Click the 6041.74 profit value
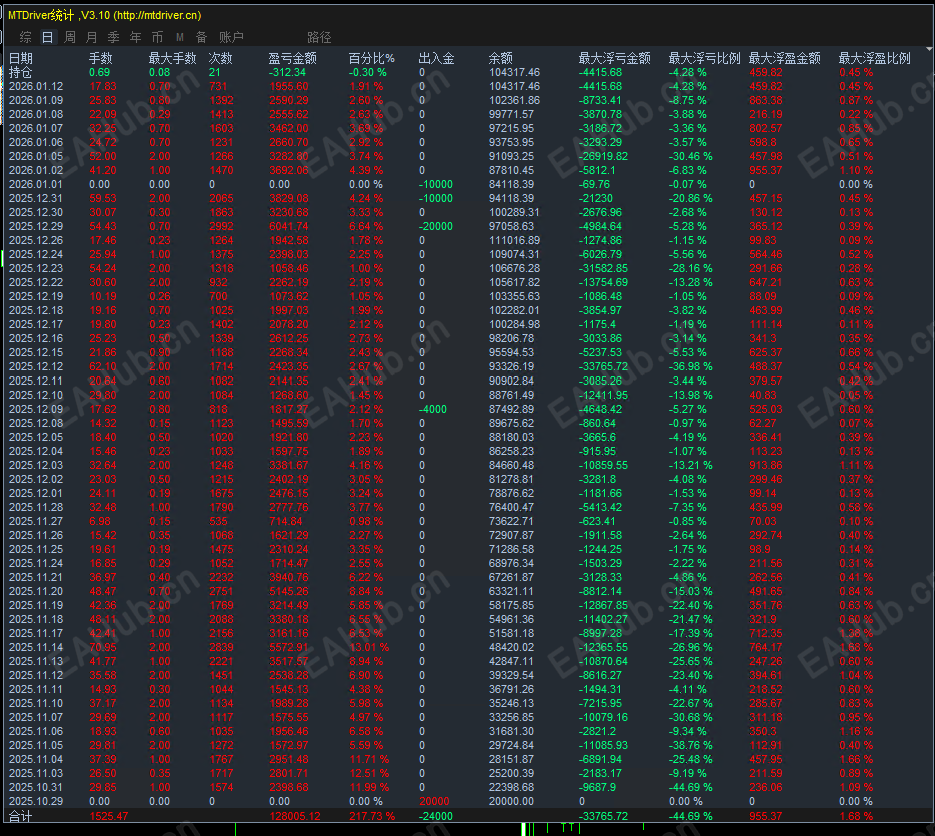935x836 pixels. [x=289, y=226]
